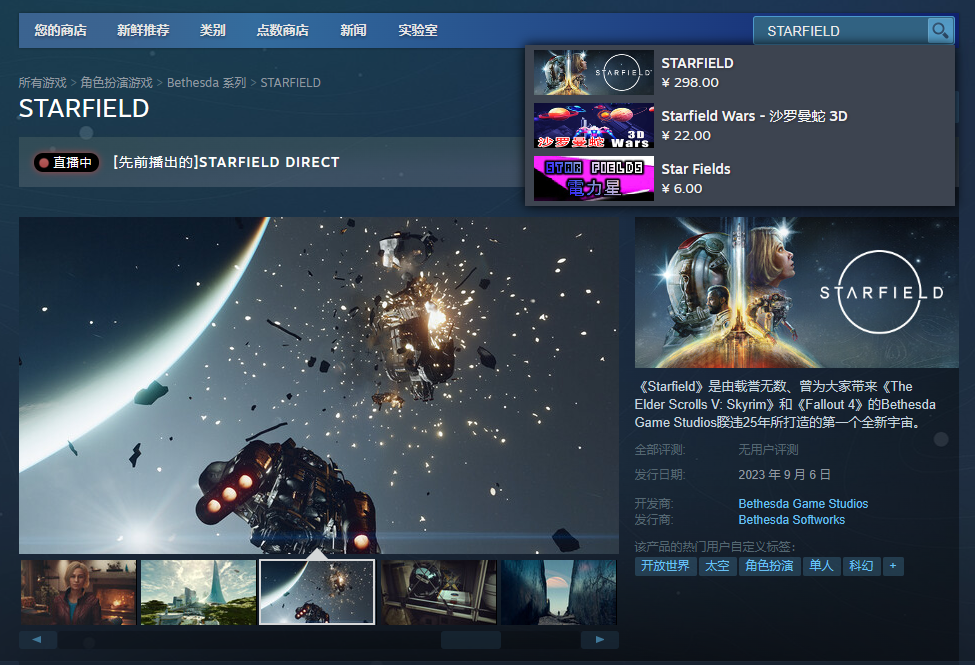
Task: Follow the 角色扮演游戏 breadcrumb link
Action: point(116,83)
